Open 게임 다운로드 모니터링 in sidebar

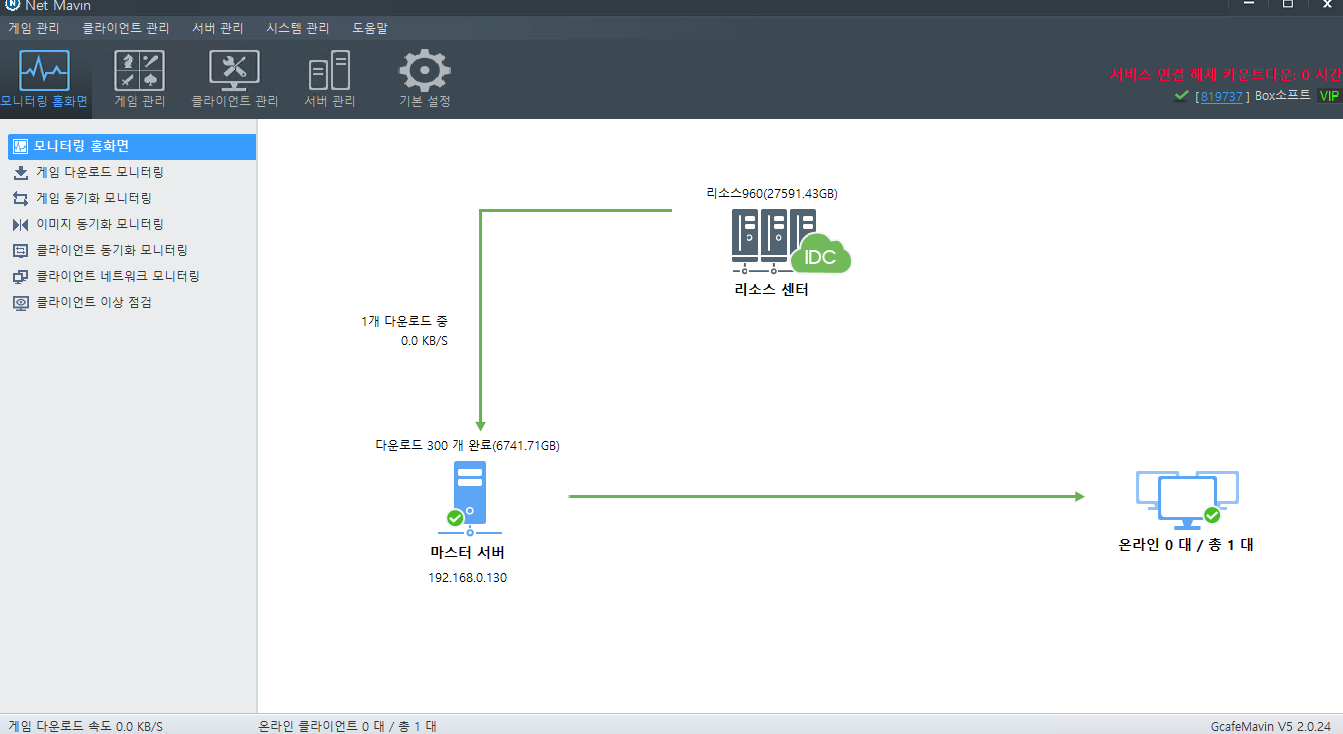point(99,172)
